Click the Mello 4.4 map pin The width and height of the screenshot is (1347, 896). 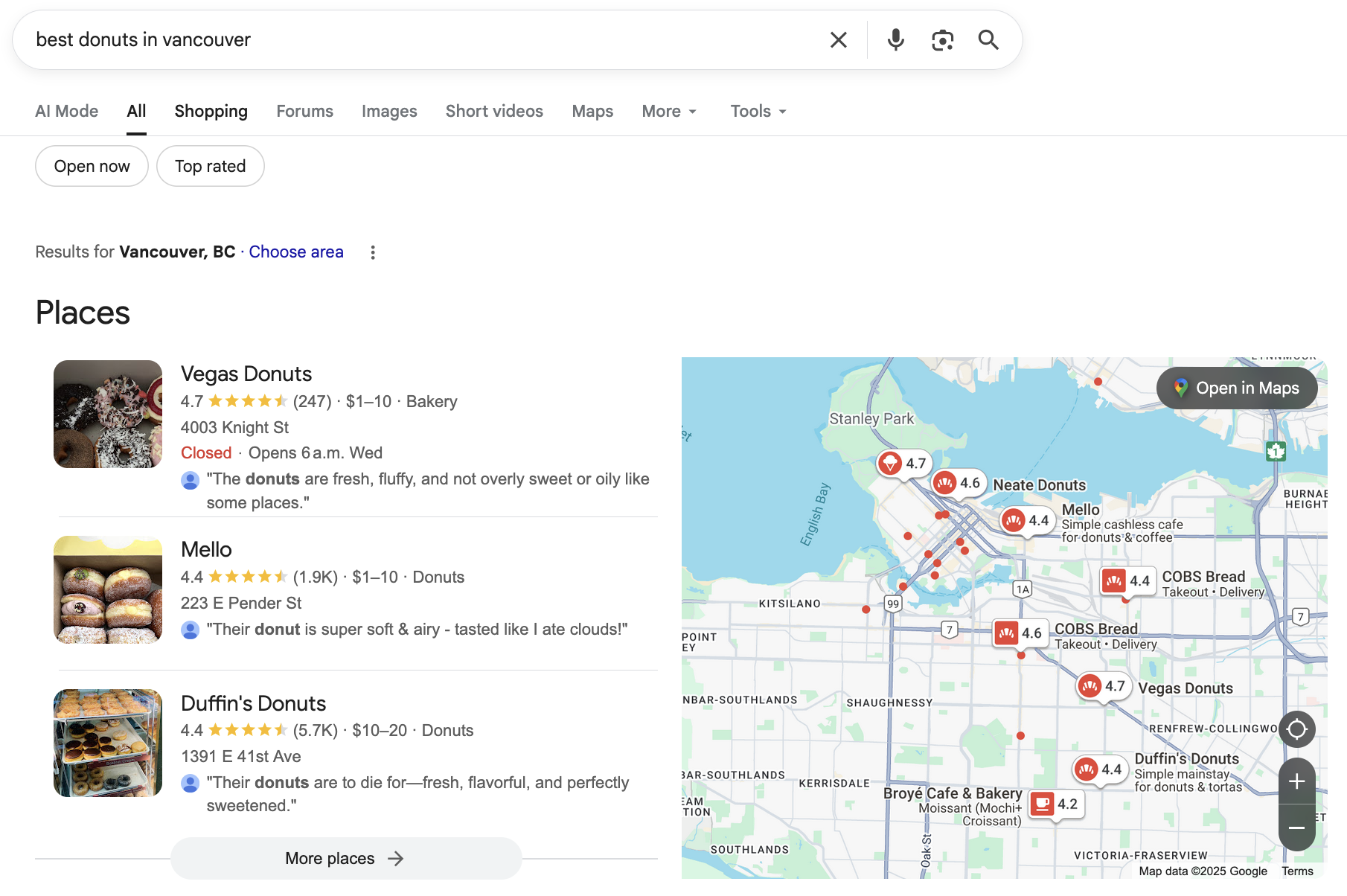1027,520
